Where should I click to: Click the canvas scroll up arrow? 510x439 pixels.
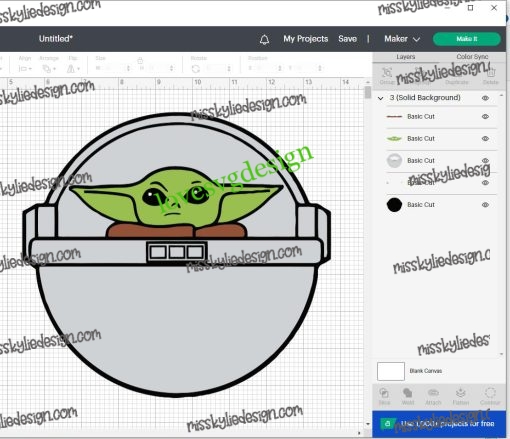tap(368, 82)
